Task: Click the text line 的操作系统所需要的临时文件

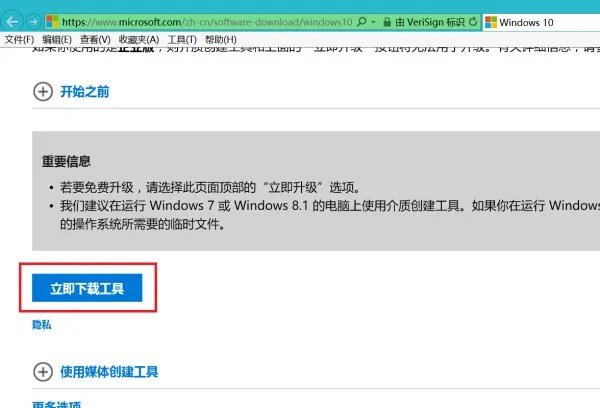Action: click(x=143, y=224)
